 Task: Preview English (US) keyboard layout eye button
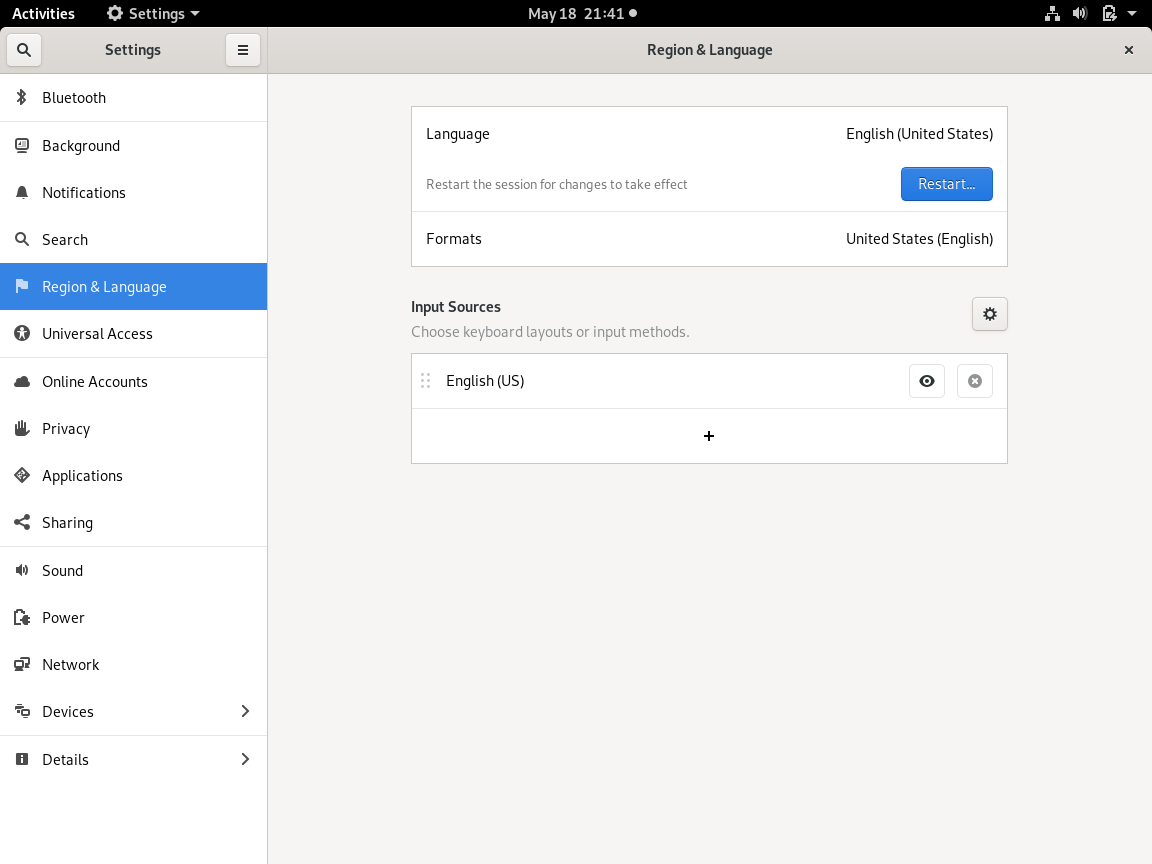pyautogui.click(x=926, y=381)
